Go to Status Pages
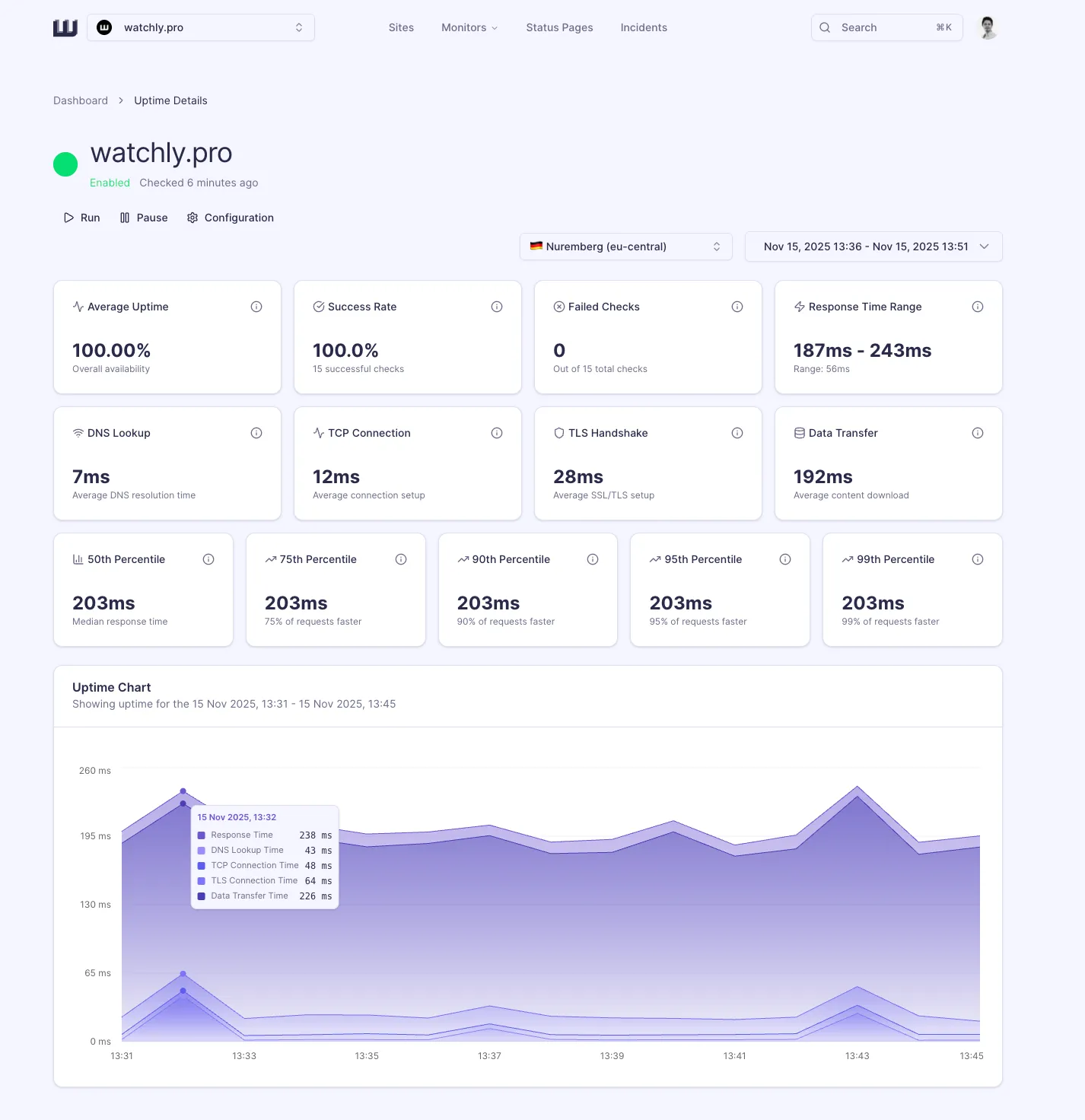 tap(559, 27)
